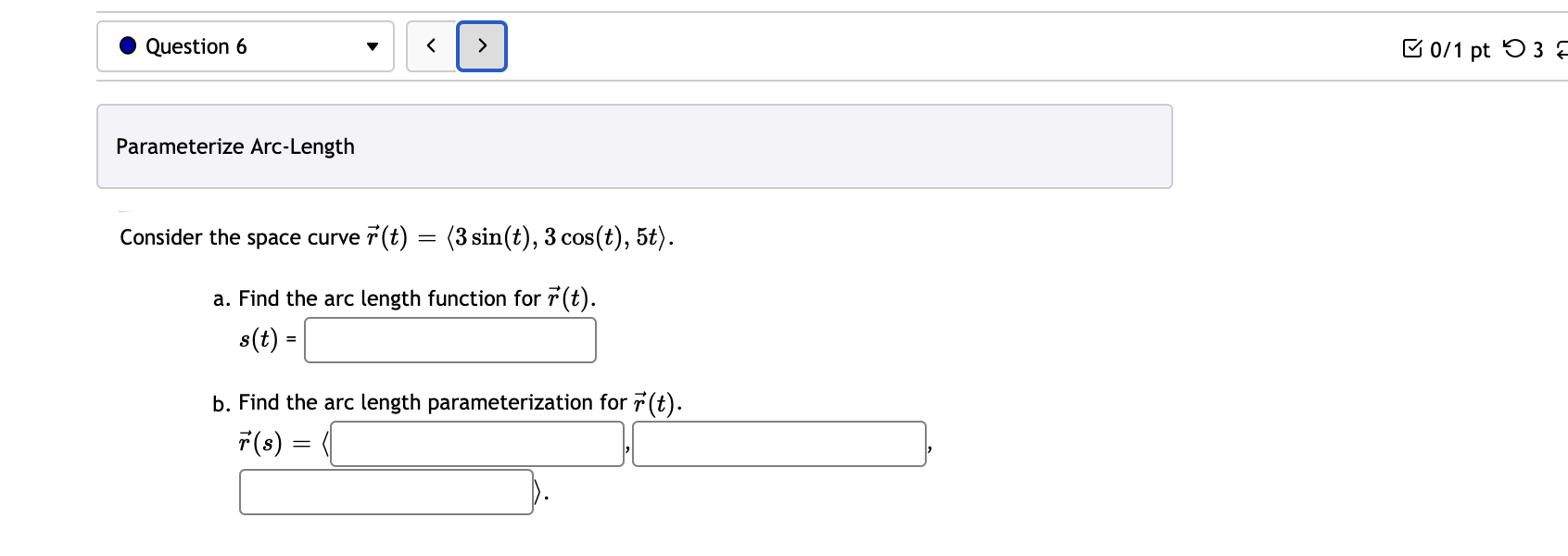Viewport: 1568px width, 556px height.
Task: Toggle the blue answered indicator in the question selector
Action: pyautogui.click(x=129, y=45)
